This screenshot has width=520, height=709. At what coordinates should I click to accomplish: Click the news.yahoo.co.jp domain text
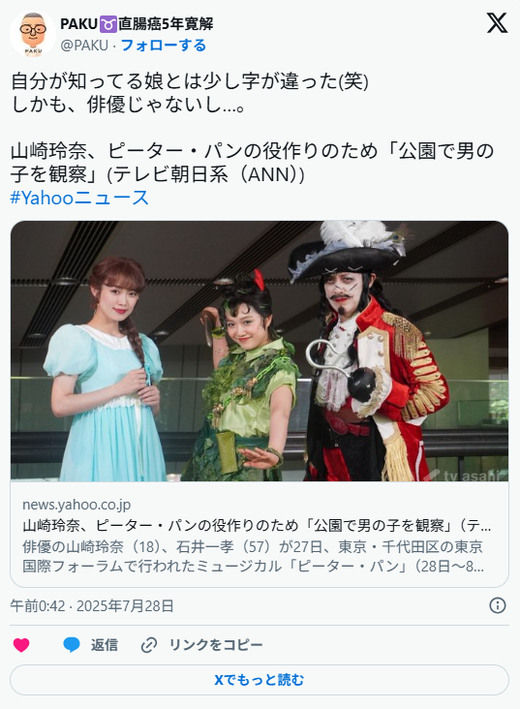coord(76,504)
